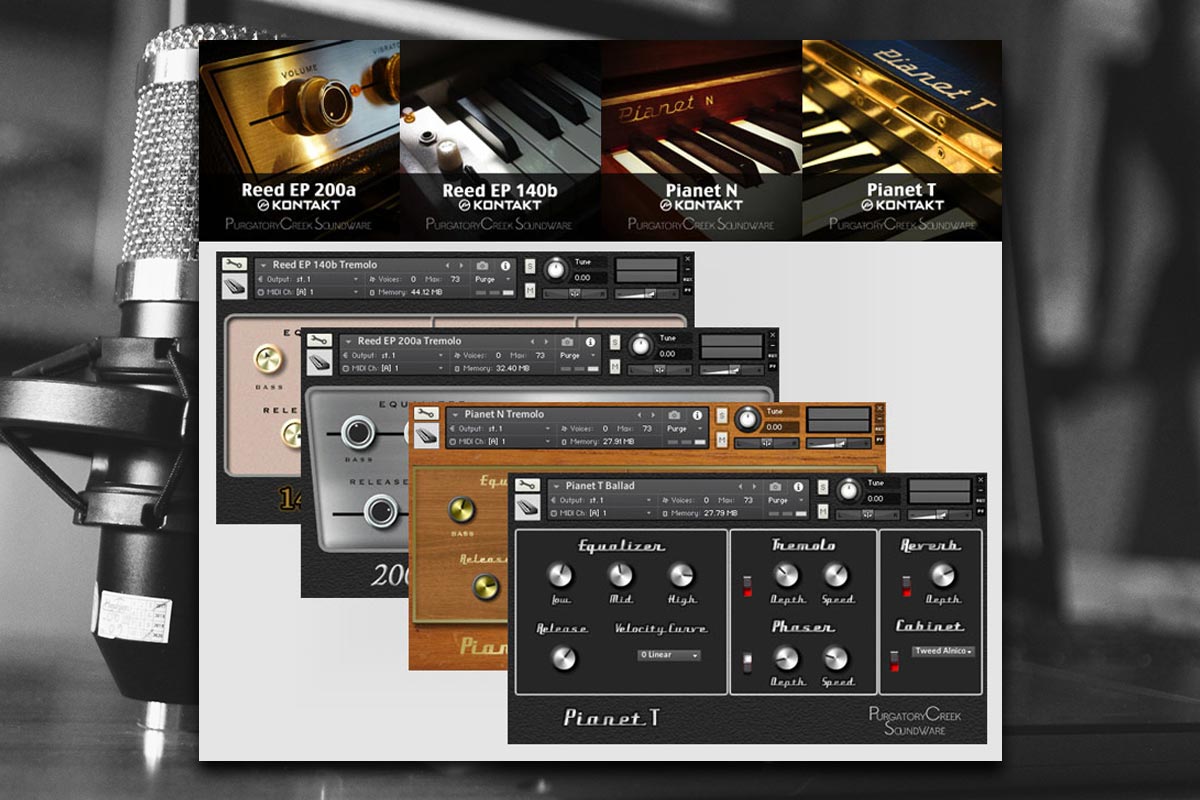Show info for Pianet N Tremolo instrument
This screenshot has width=1200, height=800.
tap(697, 414)
